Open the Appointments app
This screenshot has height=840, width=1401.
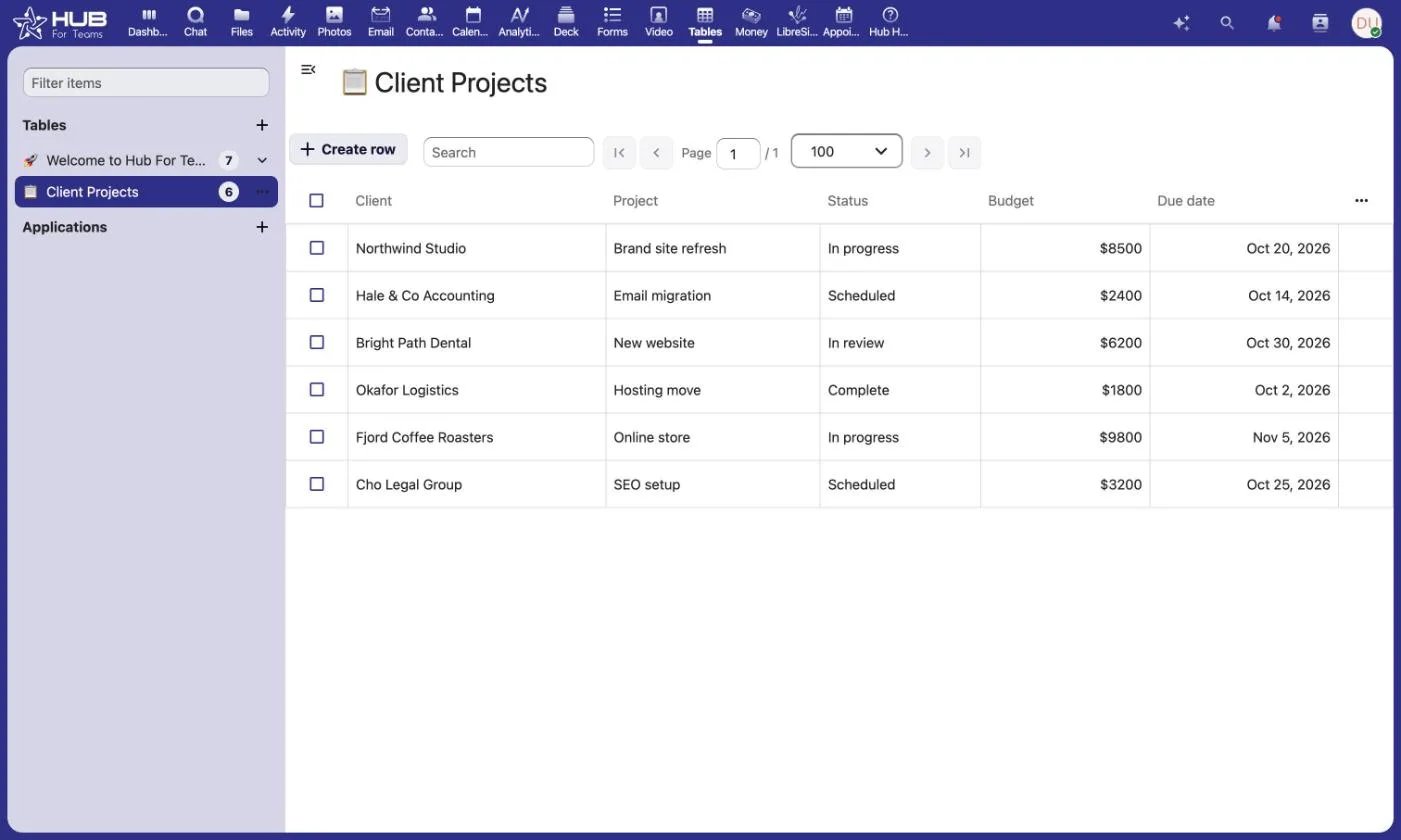coord(841,22)
